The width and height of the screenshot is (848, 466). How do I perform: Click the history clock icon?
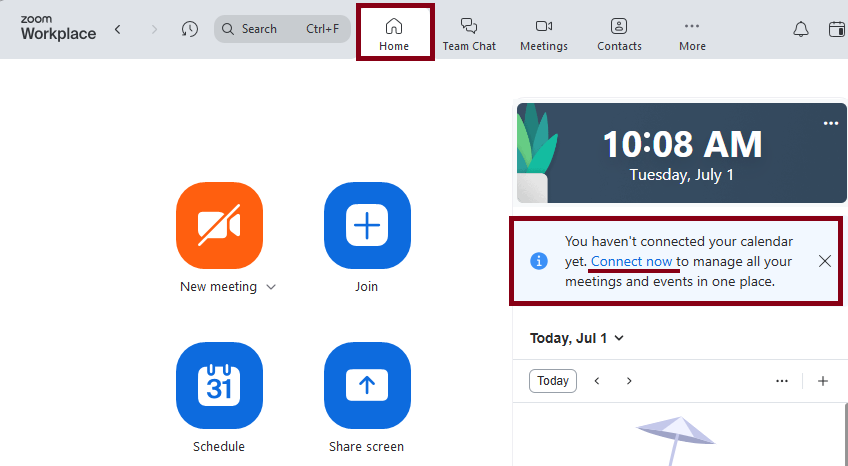click(190, 30)
